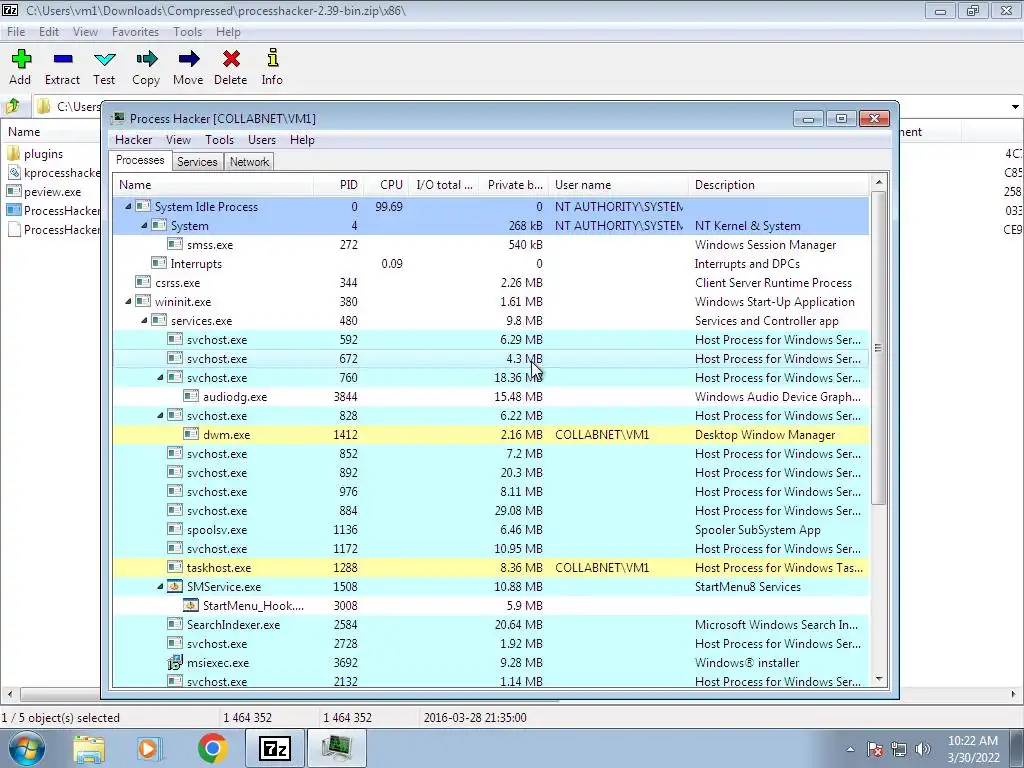Click scroll-up arrow of process list
Screen dimensions: 1024x768
click(879, 182)
